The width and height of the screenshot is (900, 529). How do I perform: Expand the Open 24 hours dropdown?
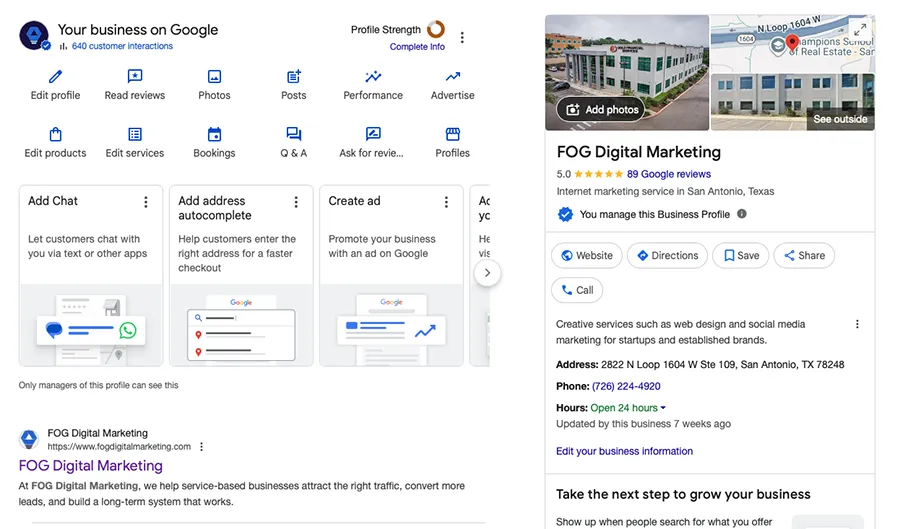pos(663,408)
